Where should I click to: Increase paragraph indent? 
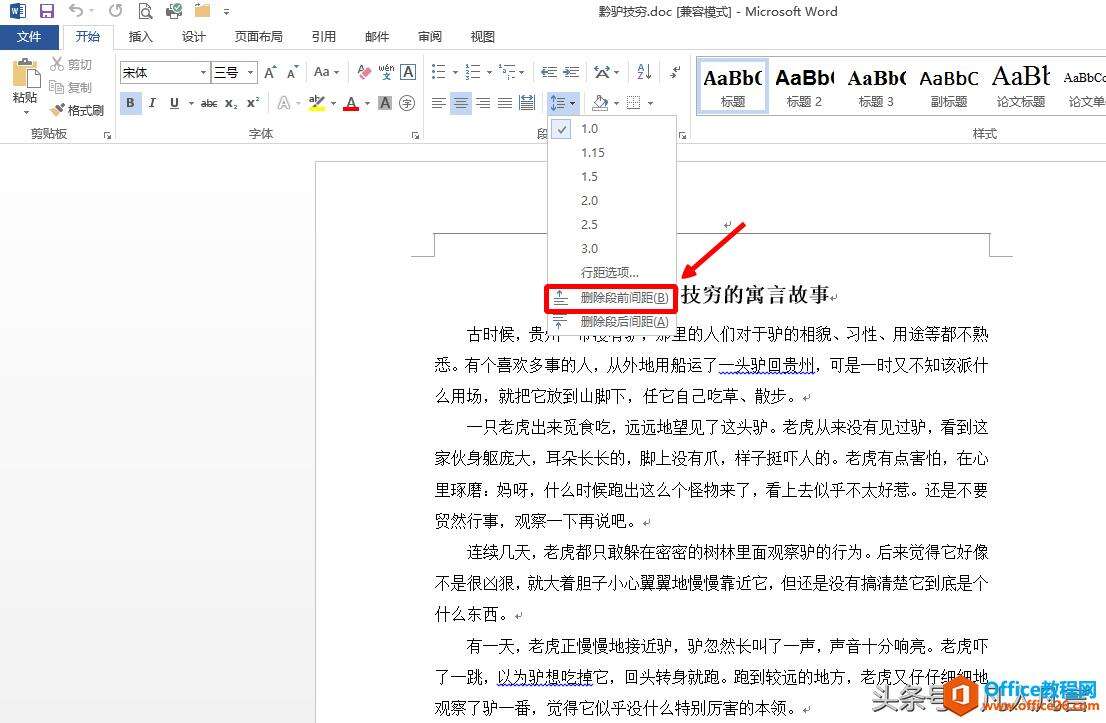[571, 72]
